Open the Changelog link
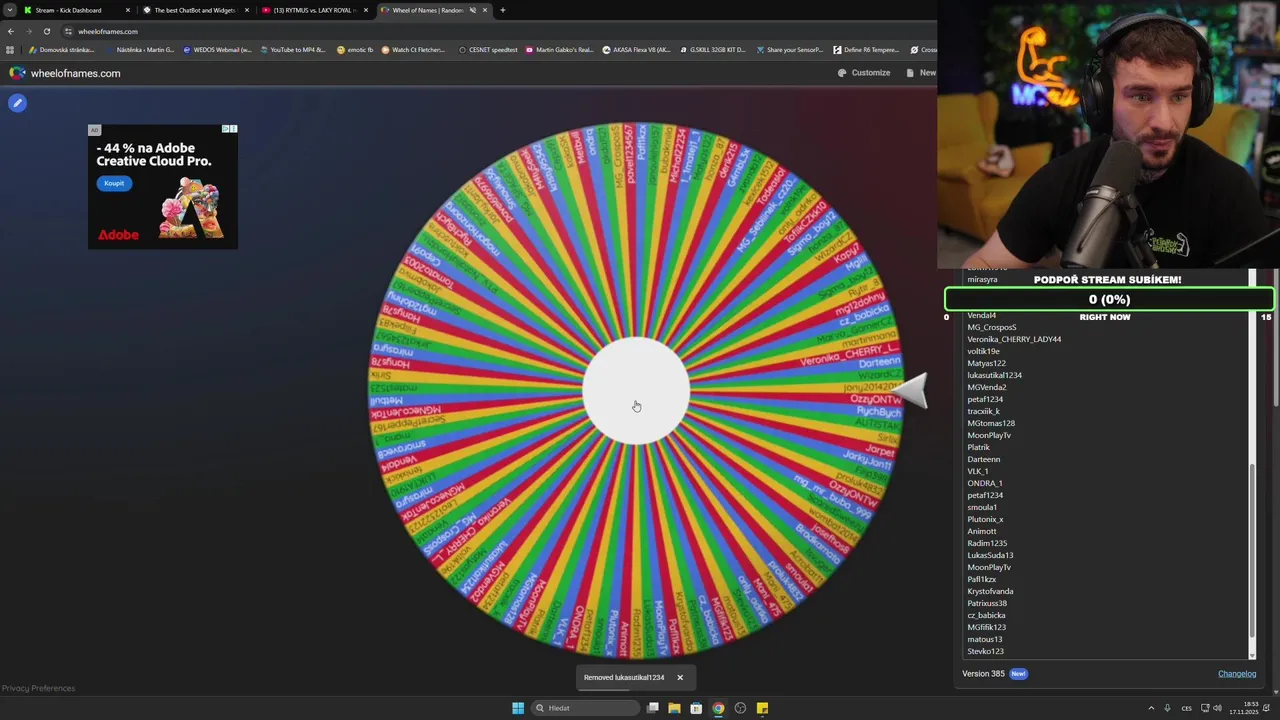 pyautogui.click(x=1237, y=674)
